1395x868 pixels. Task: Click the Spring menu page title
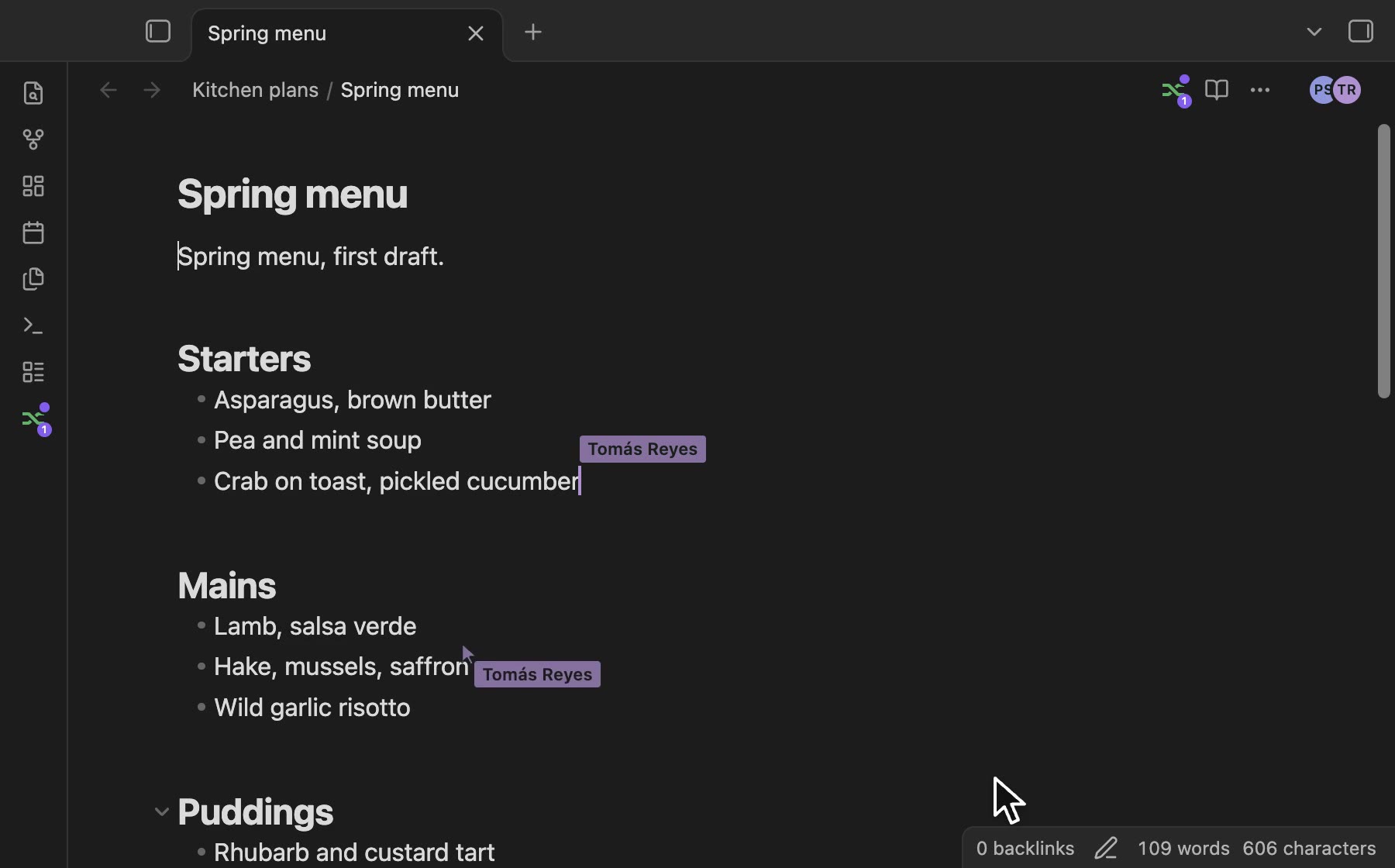(x=292, y=195)
